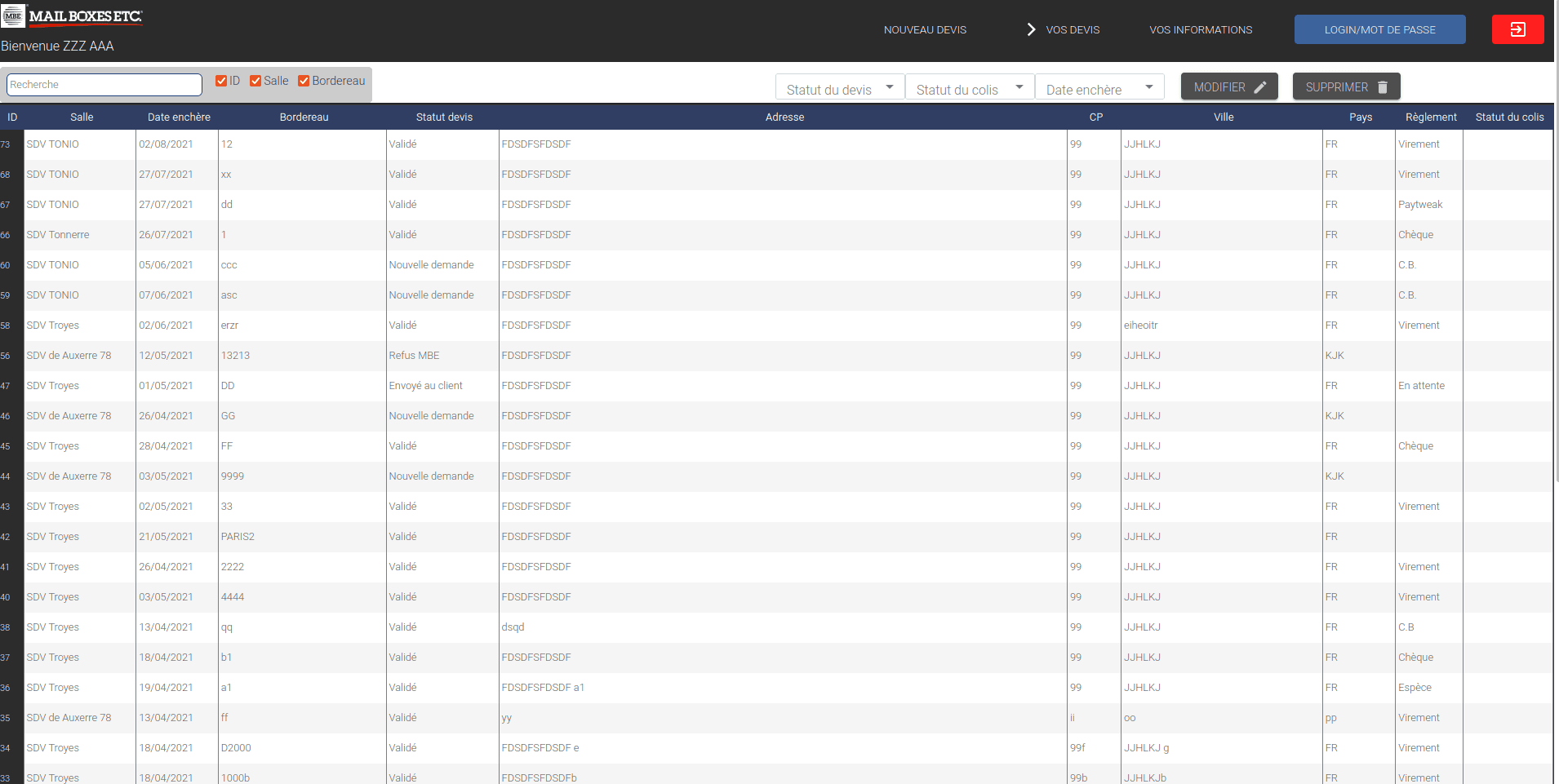The image size is (1559, 784).
Task: Click the Règlement column header
Action: point(1430,117)
